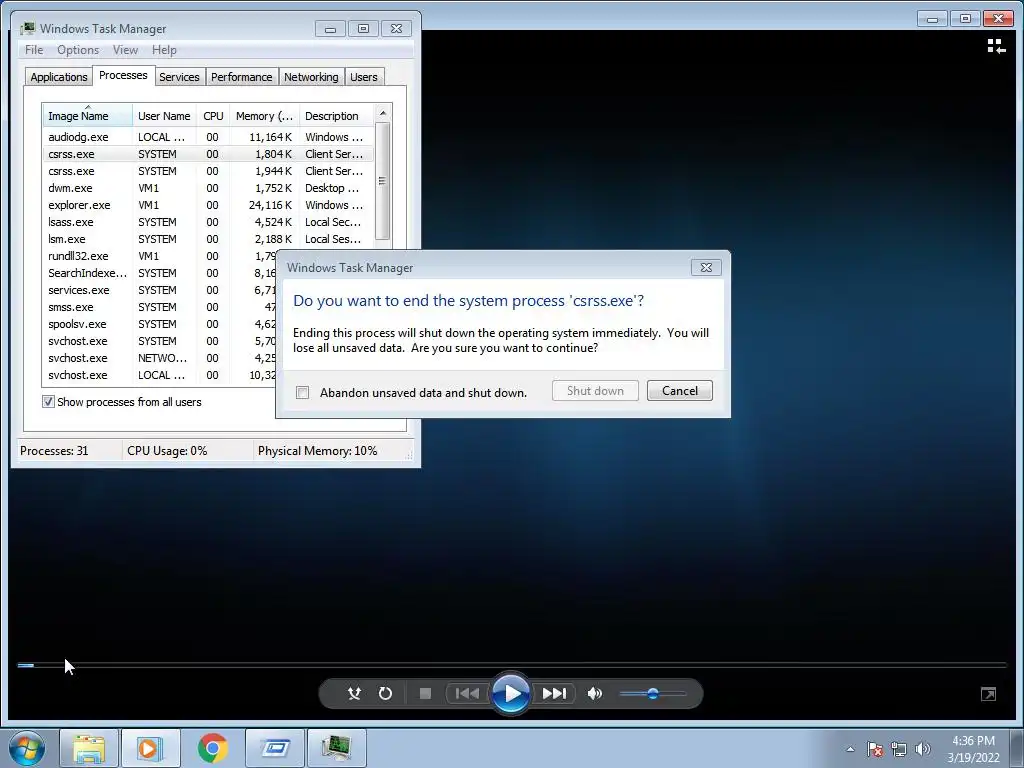Open the Users tab
This screenshot has width=1024, height=768.
[x=364, y=77]
